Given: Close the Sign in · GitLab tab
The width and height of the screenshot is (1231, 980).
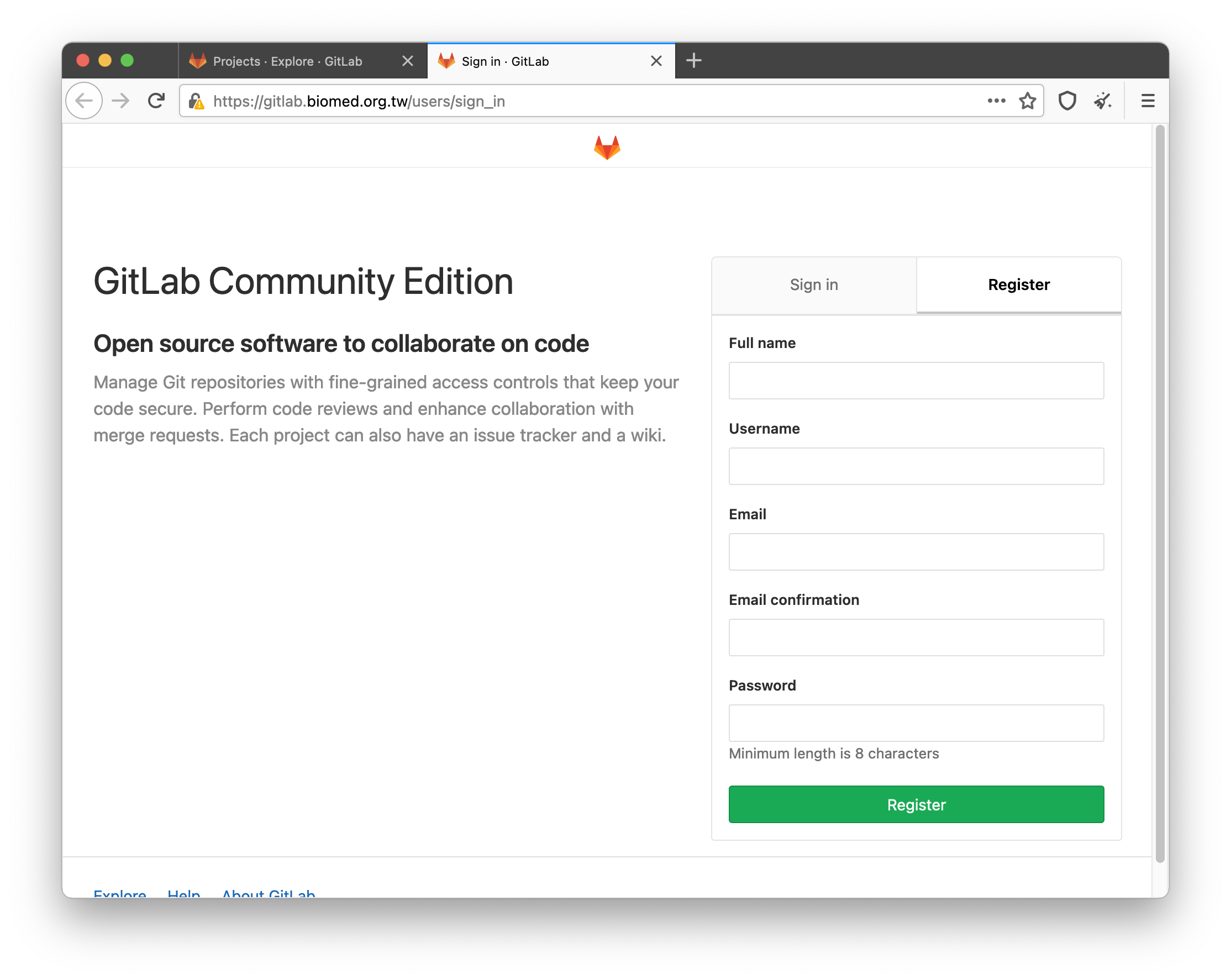Looking at the screenshot, I should 656,61.
